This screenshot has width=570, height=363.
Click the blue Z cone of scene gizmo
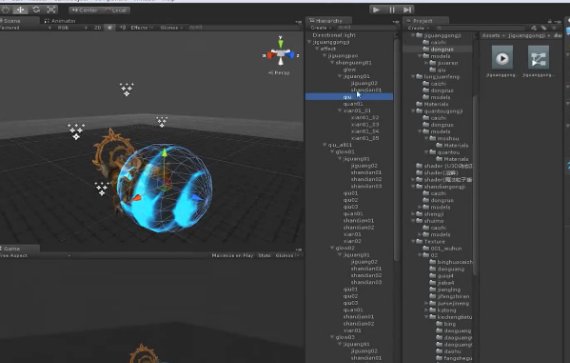tap(290, 55)
